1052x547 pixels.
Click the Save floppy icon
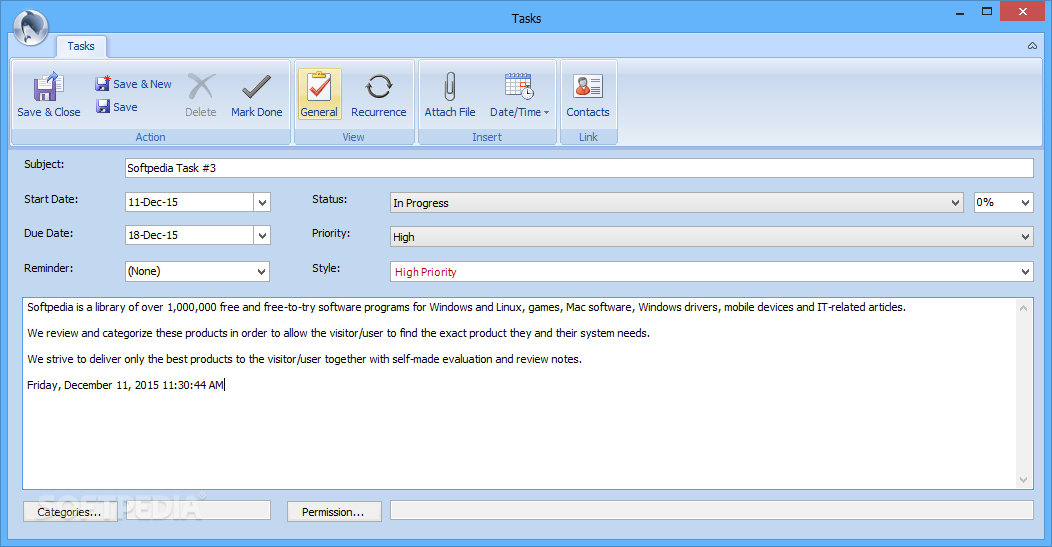pyautogui.click(x=103, y=106)
